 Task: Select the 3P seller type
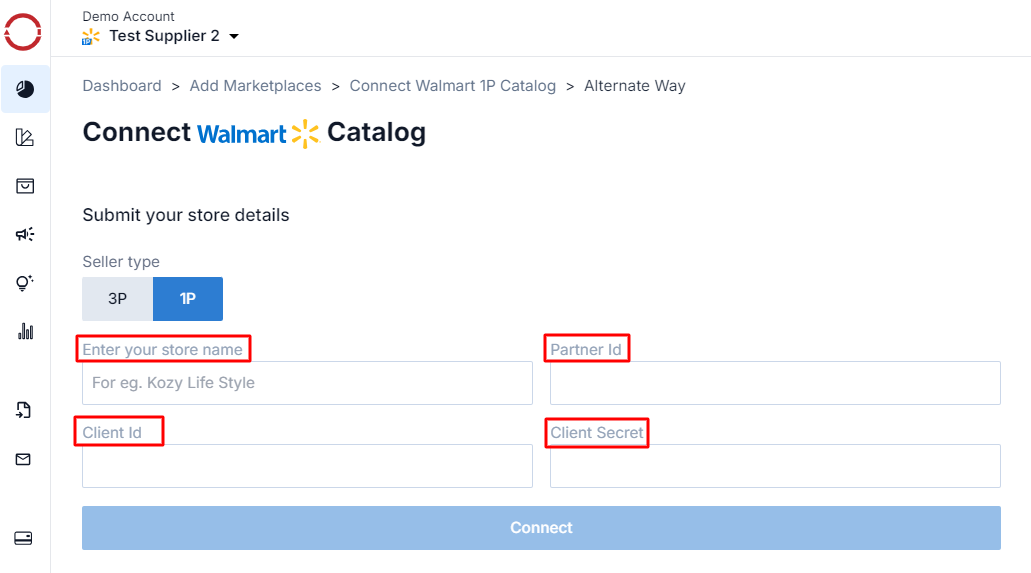pyautogui.click(x=118, y=299)
